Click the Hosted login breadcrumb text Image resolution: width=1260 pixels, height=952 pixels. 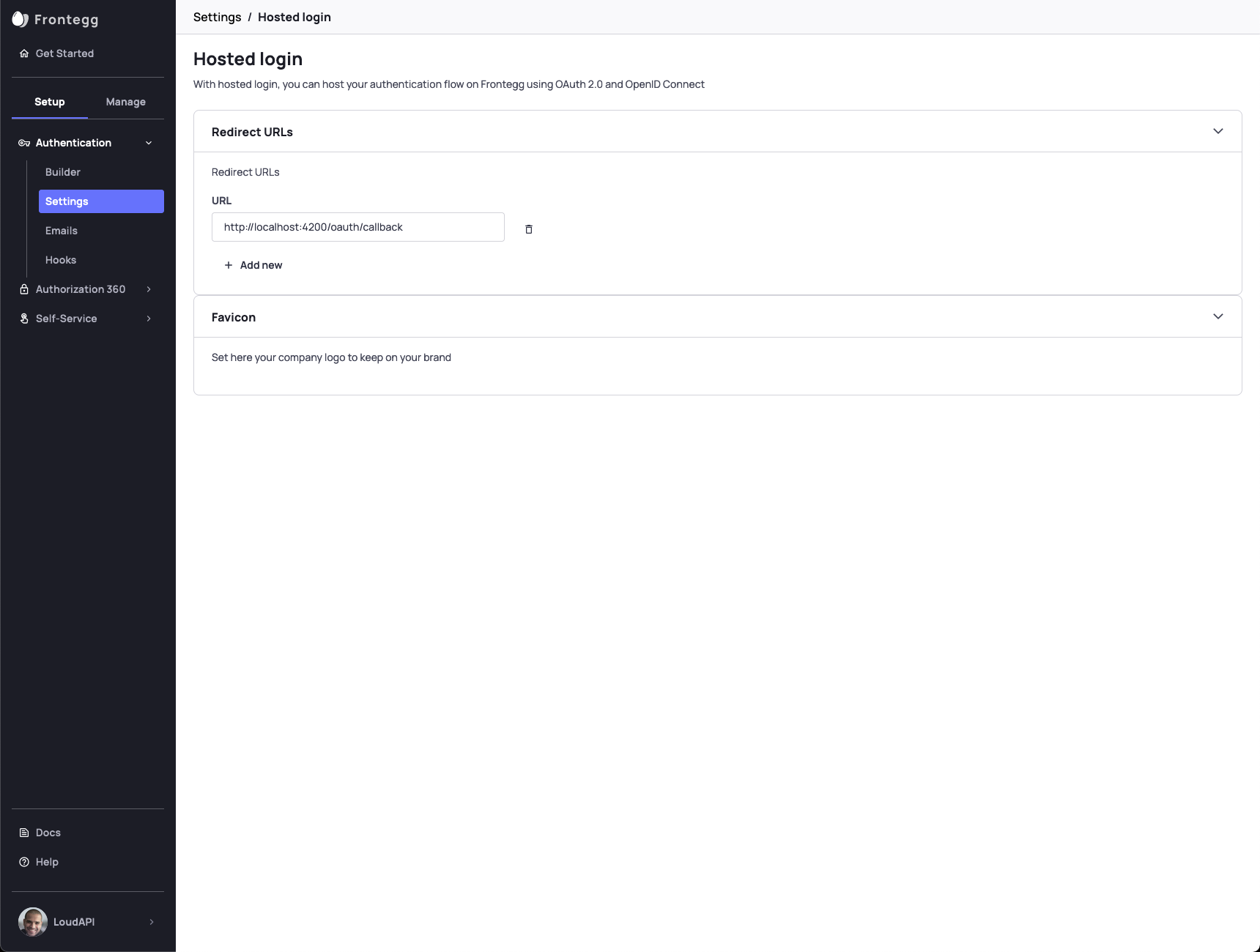click(294, 17)
